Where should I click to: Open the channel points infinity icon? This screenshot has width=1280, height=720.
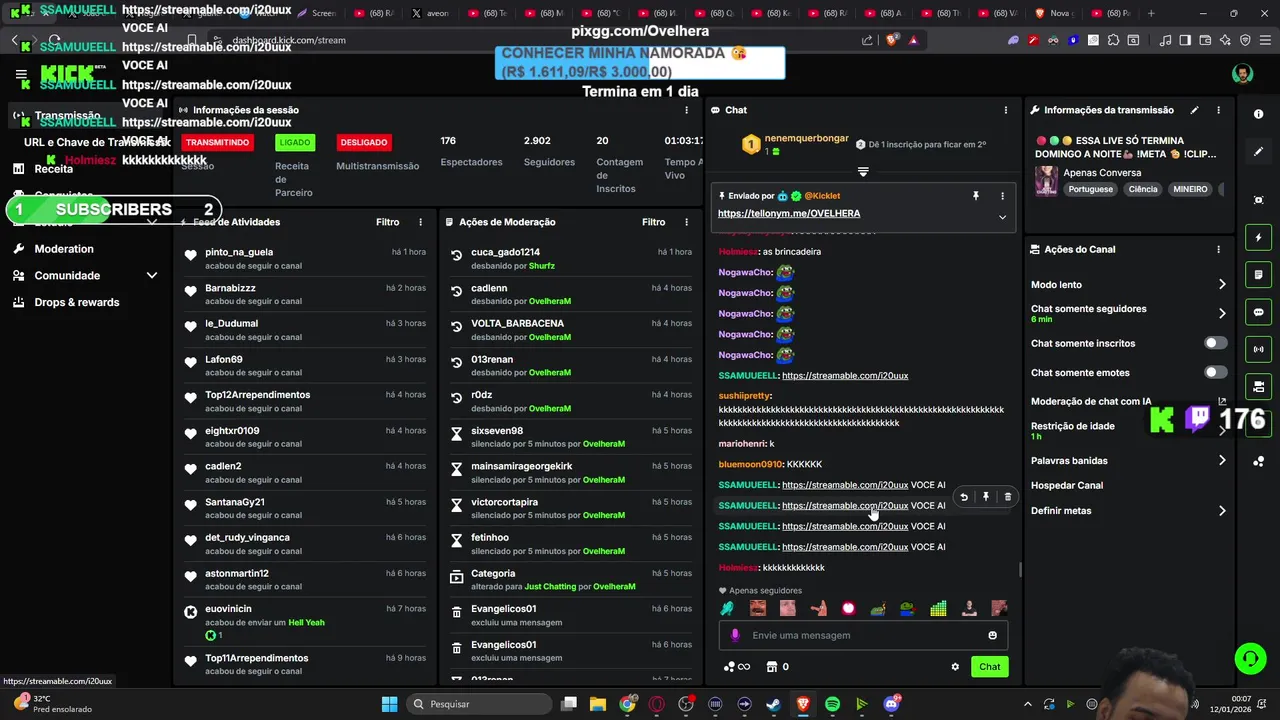coord(736,667)
